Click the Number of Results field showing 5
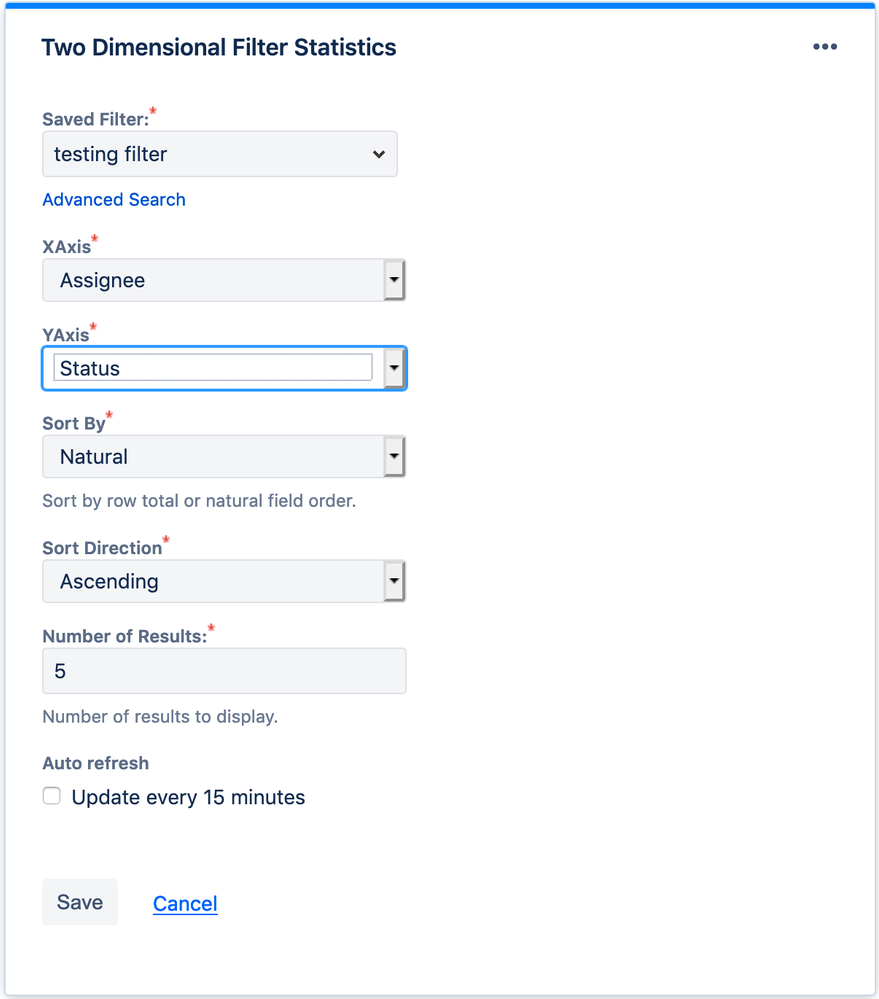The width and height of the screenshot is (879, 999). (x=223, y=671)
